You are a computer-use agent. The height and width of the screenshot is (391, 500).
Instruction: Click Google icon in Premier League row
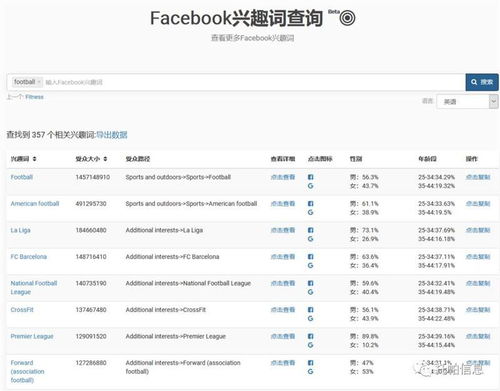pyautogui.click(x=310, y=345)
